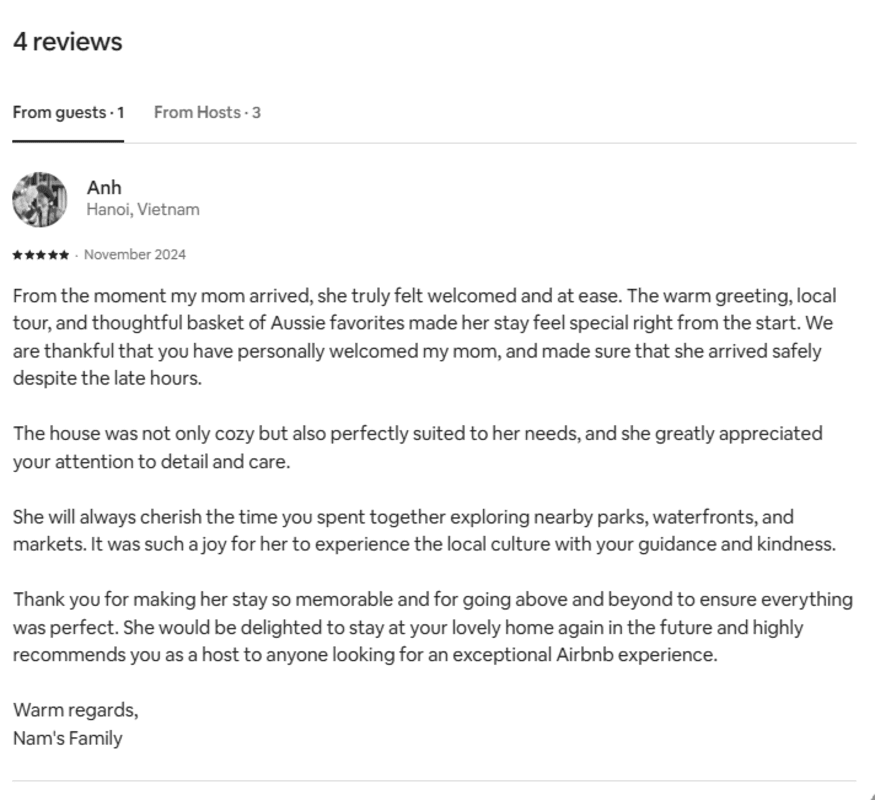Click Anh's profile photo
The height and width of the screenshot is (800, 875).
(39, 199)
